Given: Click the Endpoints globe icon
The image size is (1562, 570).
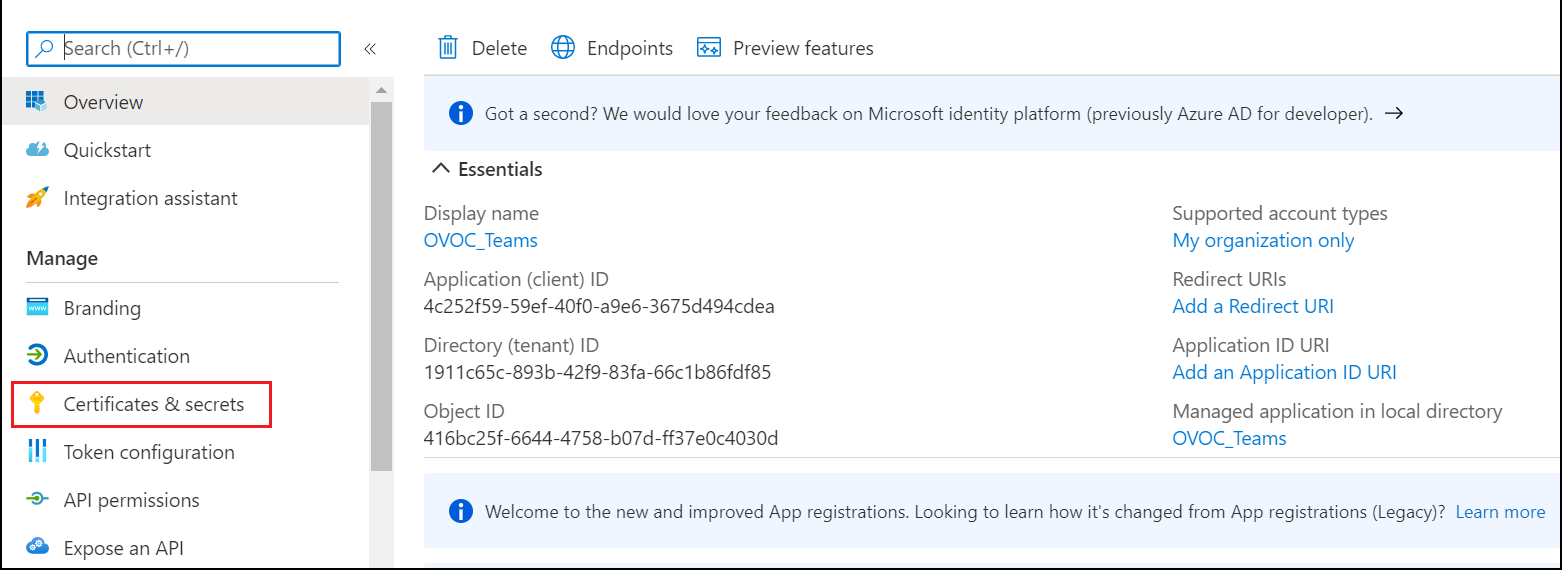Looking at the screenshot, I should (x=564, y=48).
